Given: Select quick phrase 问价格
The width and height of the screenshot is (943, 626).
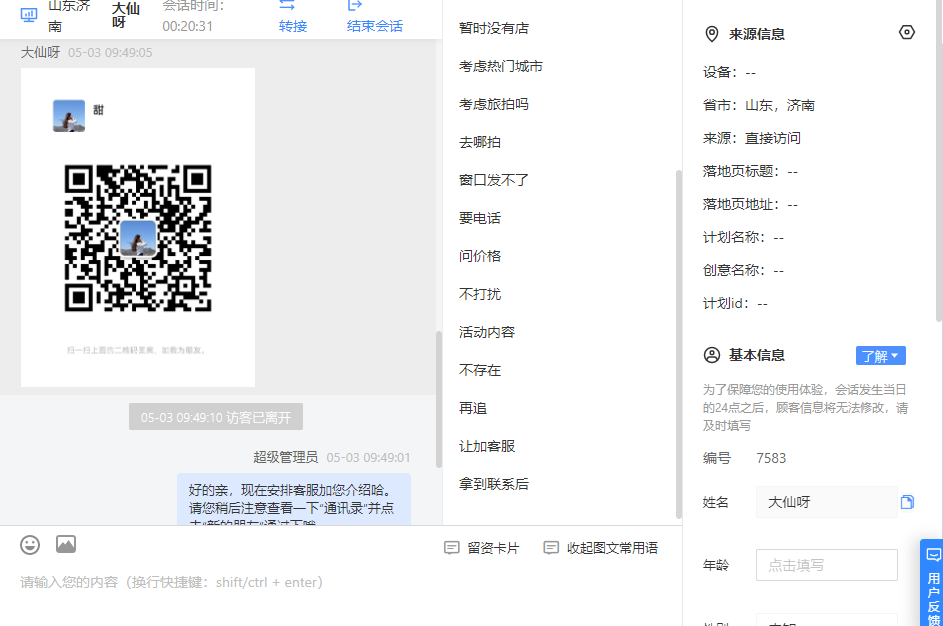Looking at the screenshot, I should point(480,256).
